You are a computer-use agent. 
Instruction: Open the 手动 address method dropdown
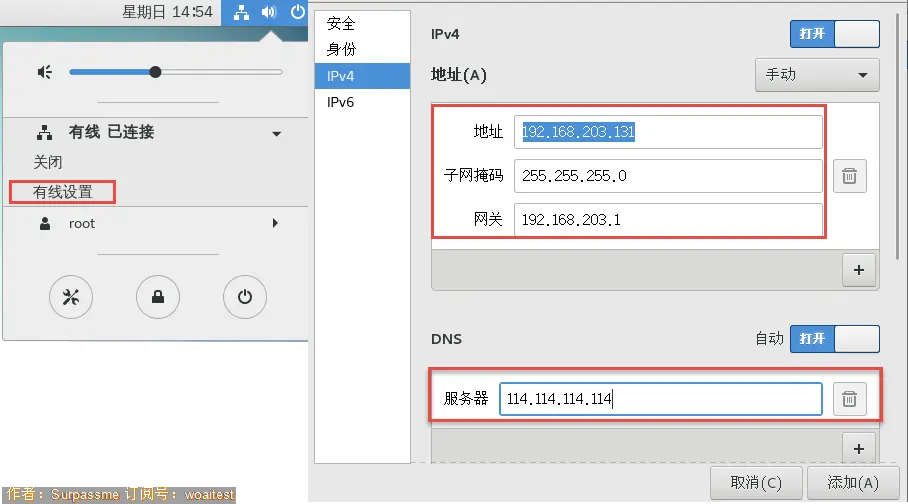pos(817,75)
